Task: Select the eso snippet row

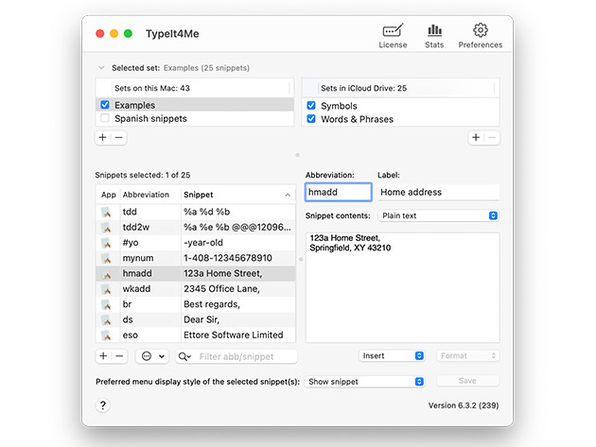Action: tap(195, 335)
